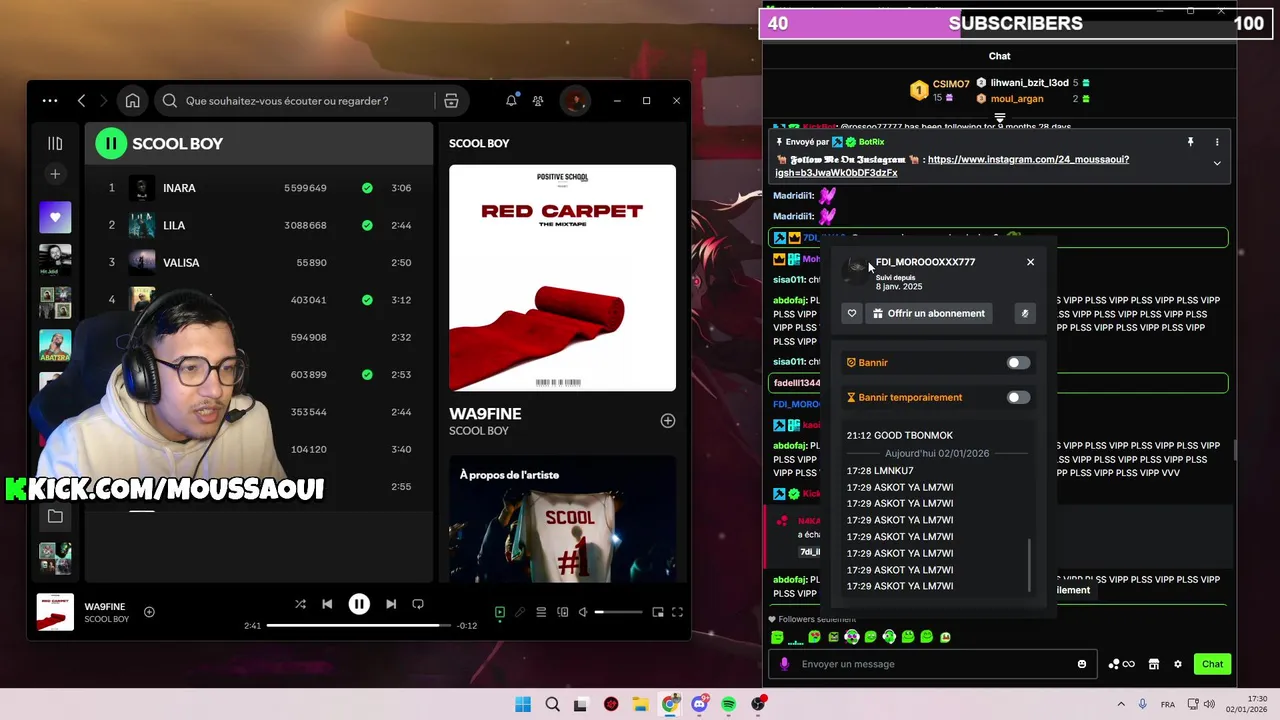Image resolution: width=1280 pixels, height=720 pixels.
Task: Open Spotify from the taskbar
Action: (729, 705)
